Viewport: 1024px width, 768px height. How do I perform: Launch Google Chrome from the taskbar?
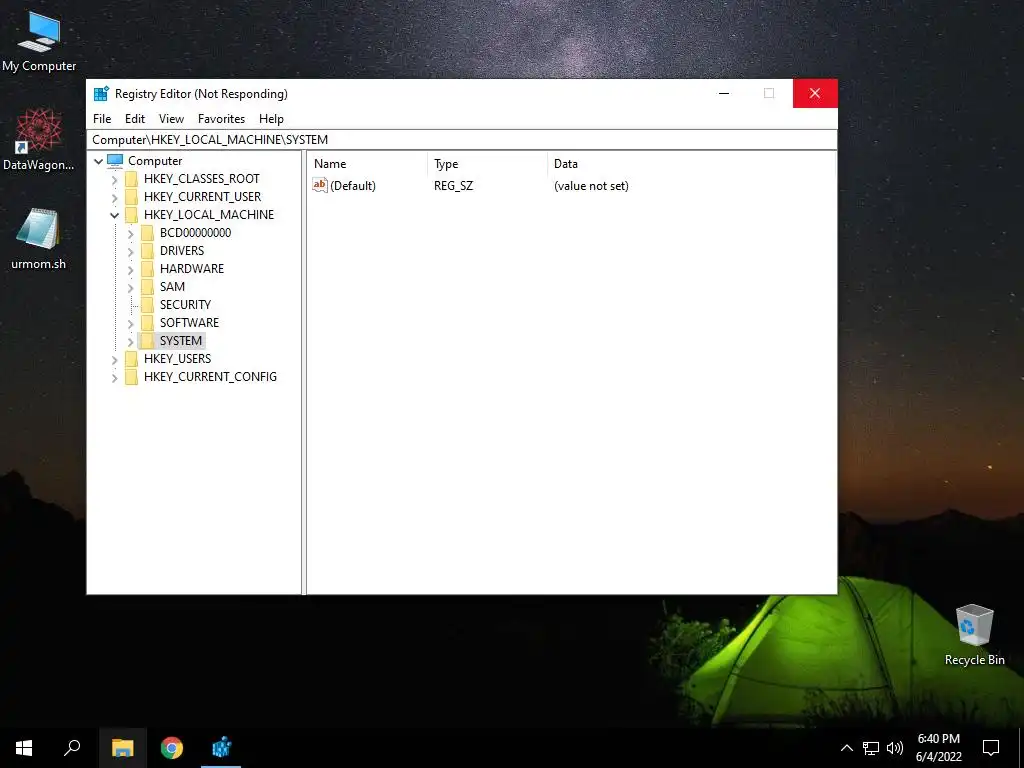[x=172, y=748]
